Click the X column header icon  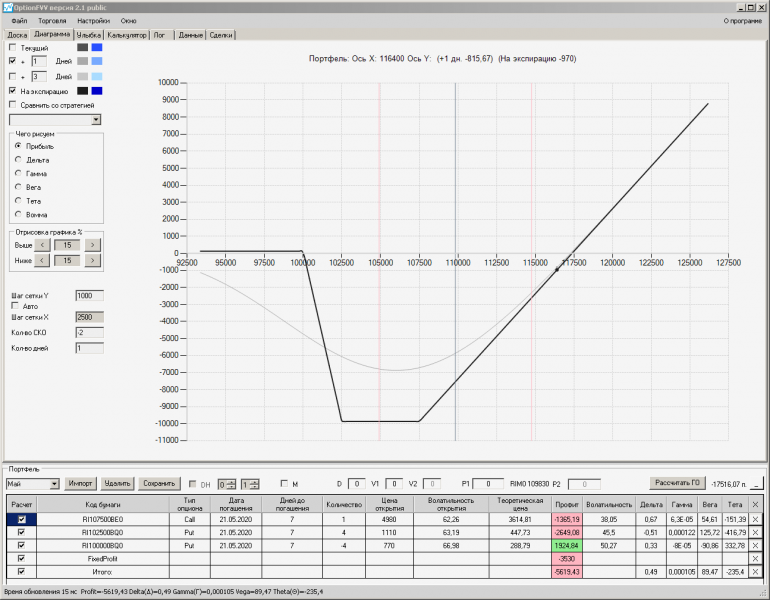pyautogui.click(x=755, y=504)
